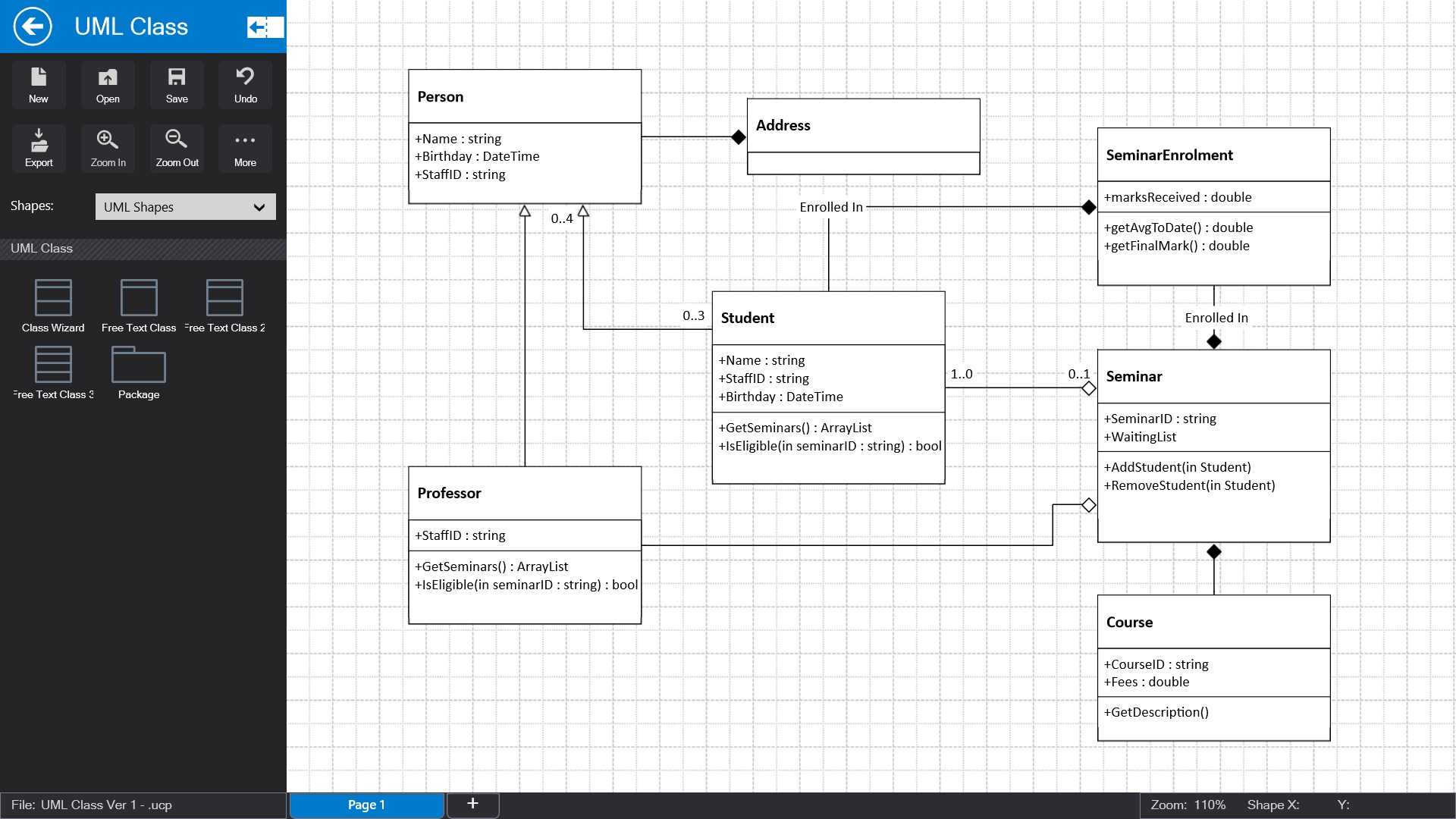Save the current diagram
The width and height of the screenshot is (1456, 819).
[177, 84]
